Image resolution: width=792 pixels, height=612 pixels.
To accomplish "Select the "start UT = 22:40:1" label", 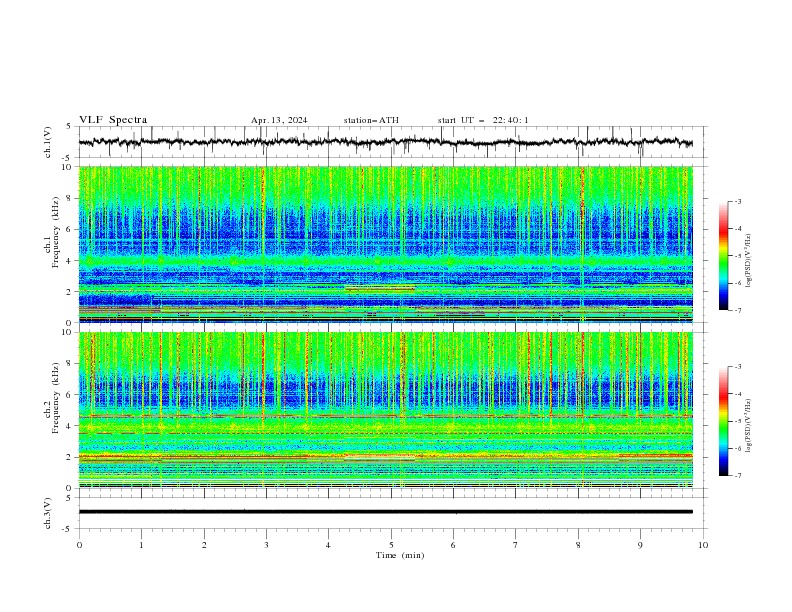I will 483,120.
